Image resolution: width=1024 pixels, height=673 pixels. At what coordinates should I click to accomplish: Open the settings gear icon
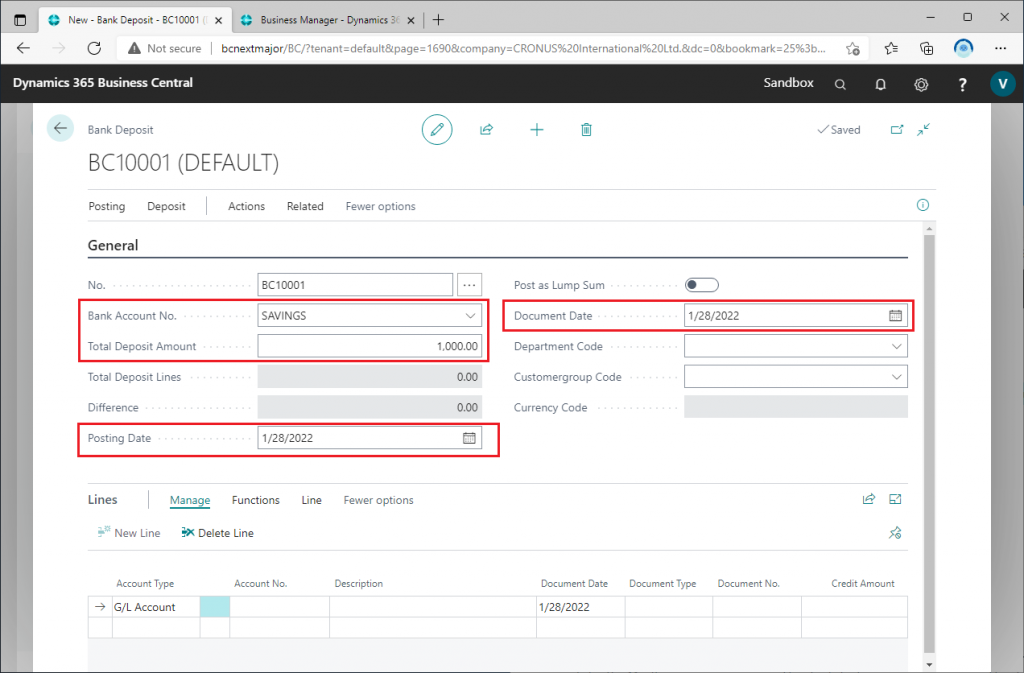(x=921, y=84)
